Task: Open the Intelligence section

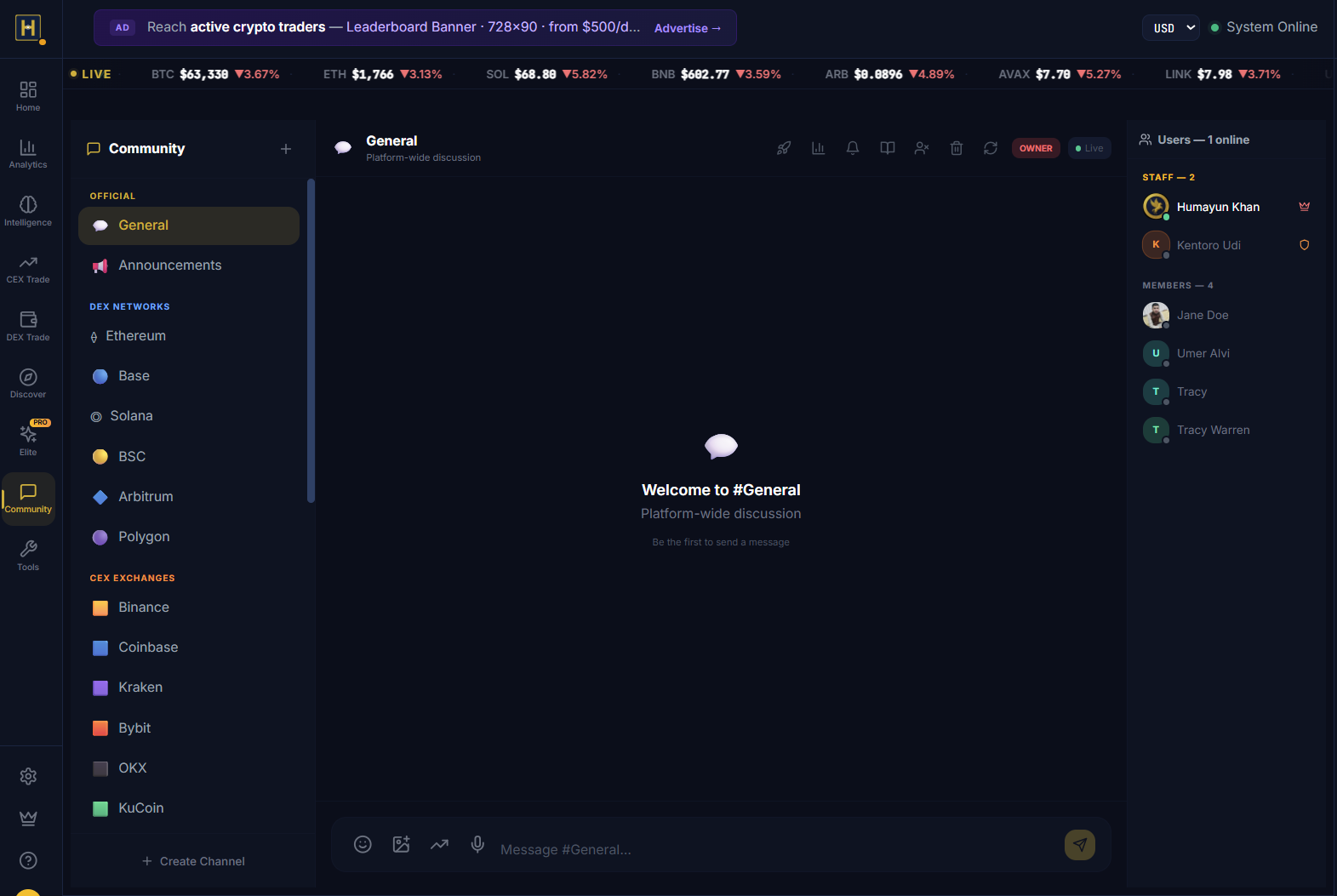Action: click(28, 211)
